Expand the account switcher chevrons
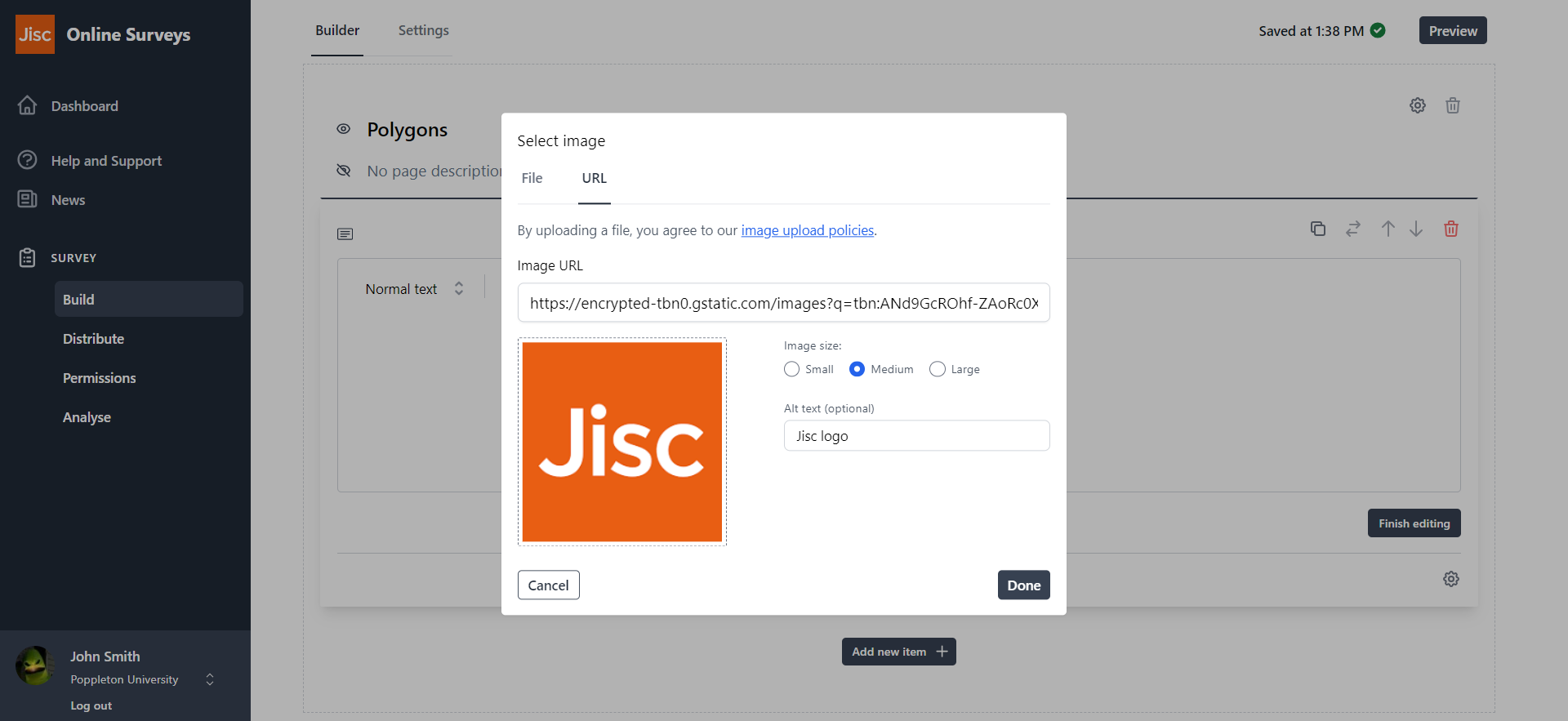1568x721 pixels. point(210,679)
